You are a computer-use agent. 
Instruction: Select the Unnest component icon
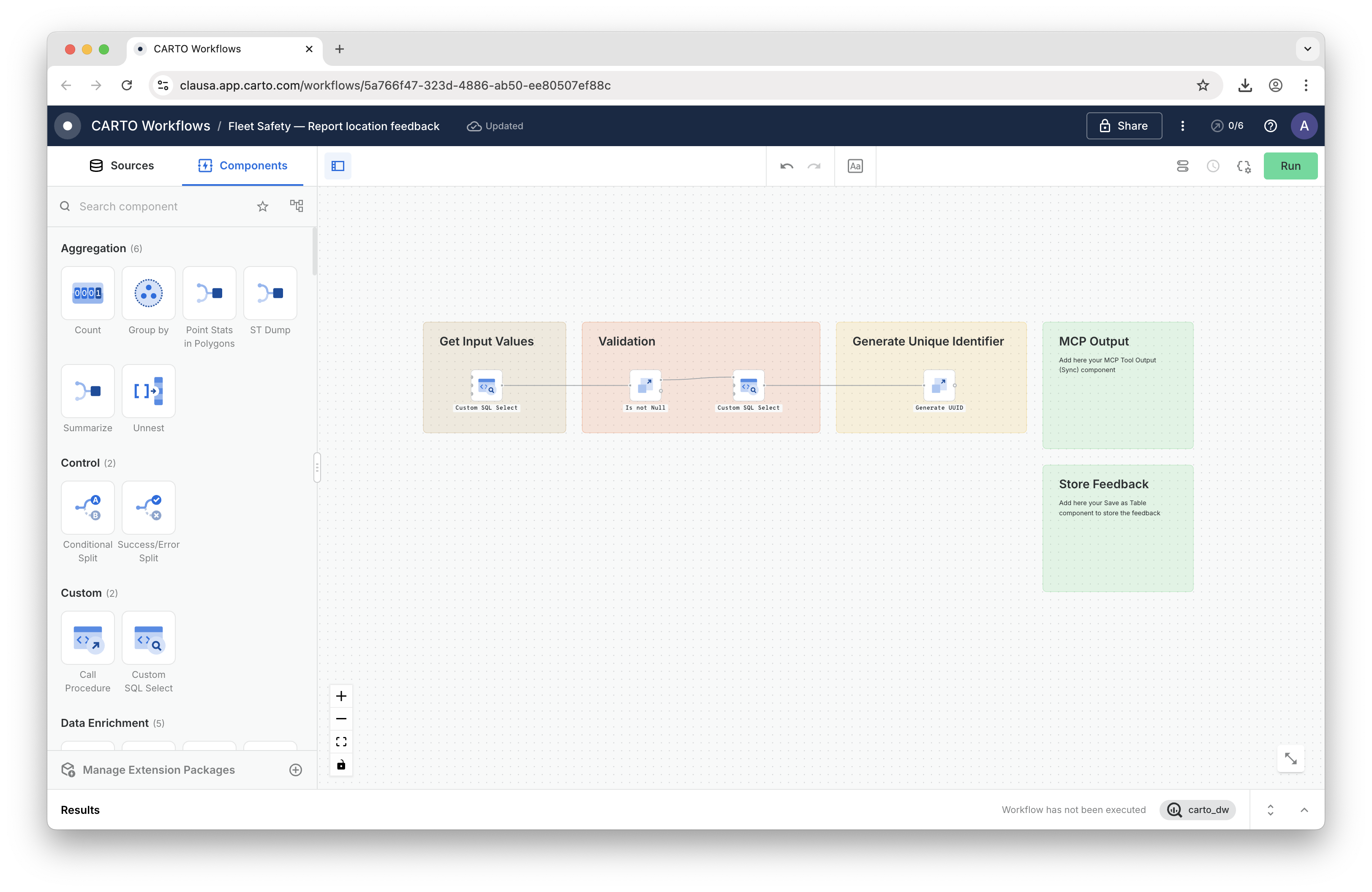[148, 391]
